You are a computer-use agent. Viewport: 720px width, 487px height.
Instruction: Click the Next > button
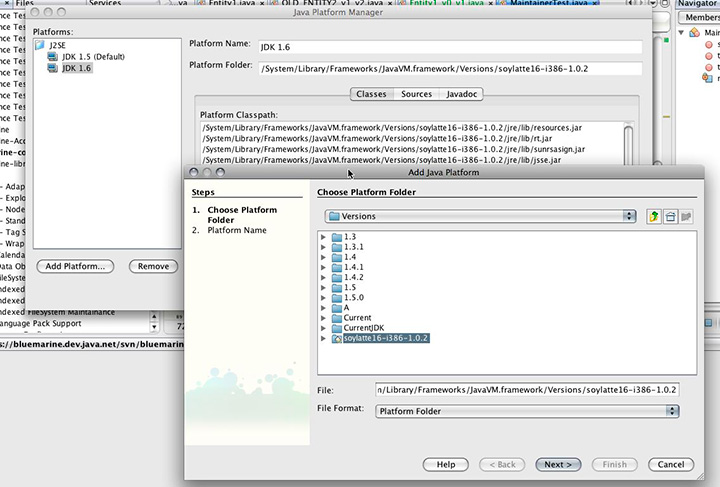[558, 465]
